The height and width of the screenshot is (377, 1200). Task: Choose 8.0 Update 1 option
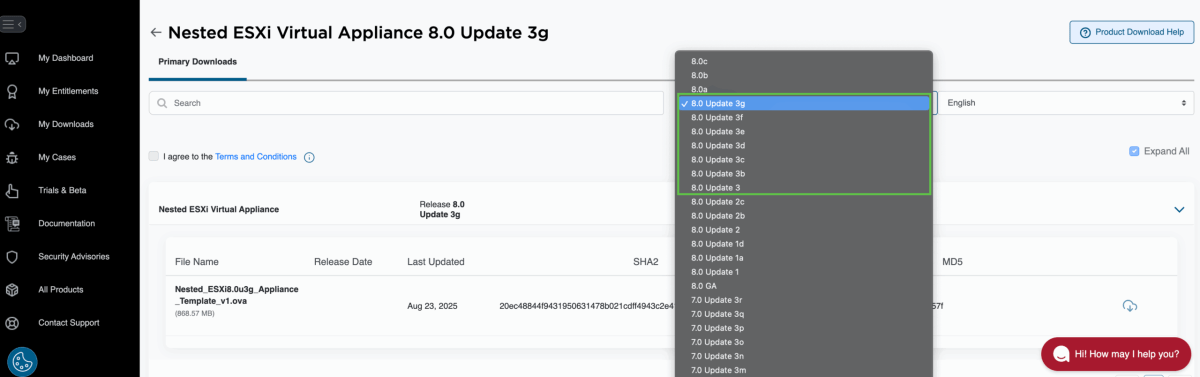(804, 271)
